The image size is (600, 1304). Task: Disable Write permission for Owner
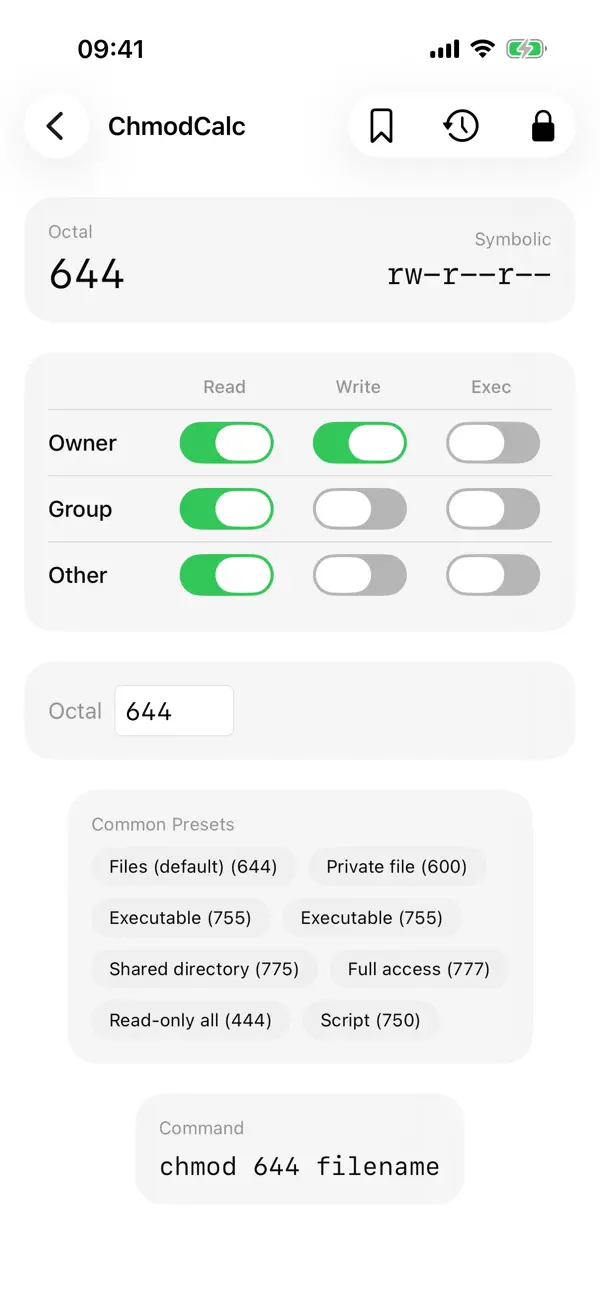[359, 442]
